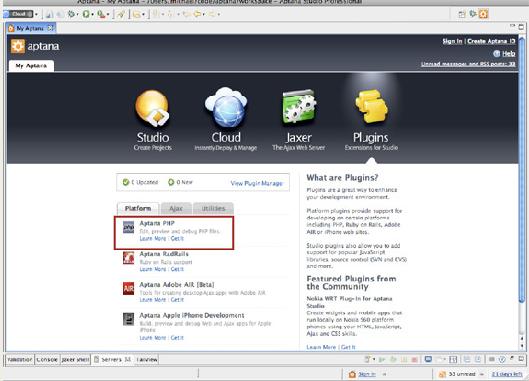Viewport: 529px width, 381px height.
Task: Click the Create Aptana ID link
Action: [x=491, y=41]
